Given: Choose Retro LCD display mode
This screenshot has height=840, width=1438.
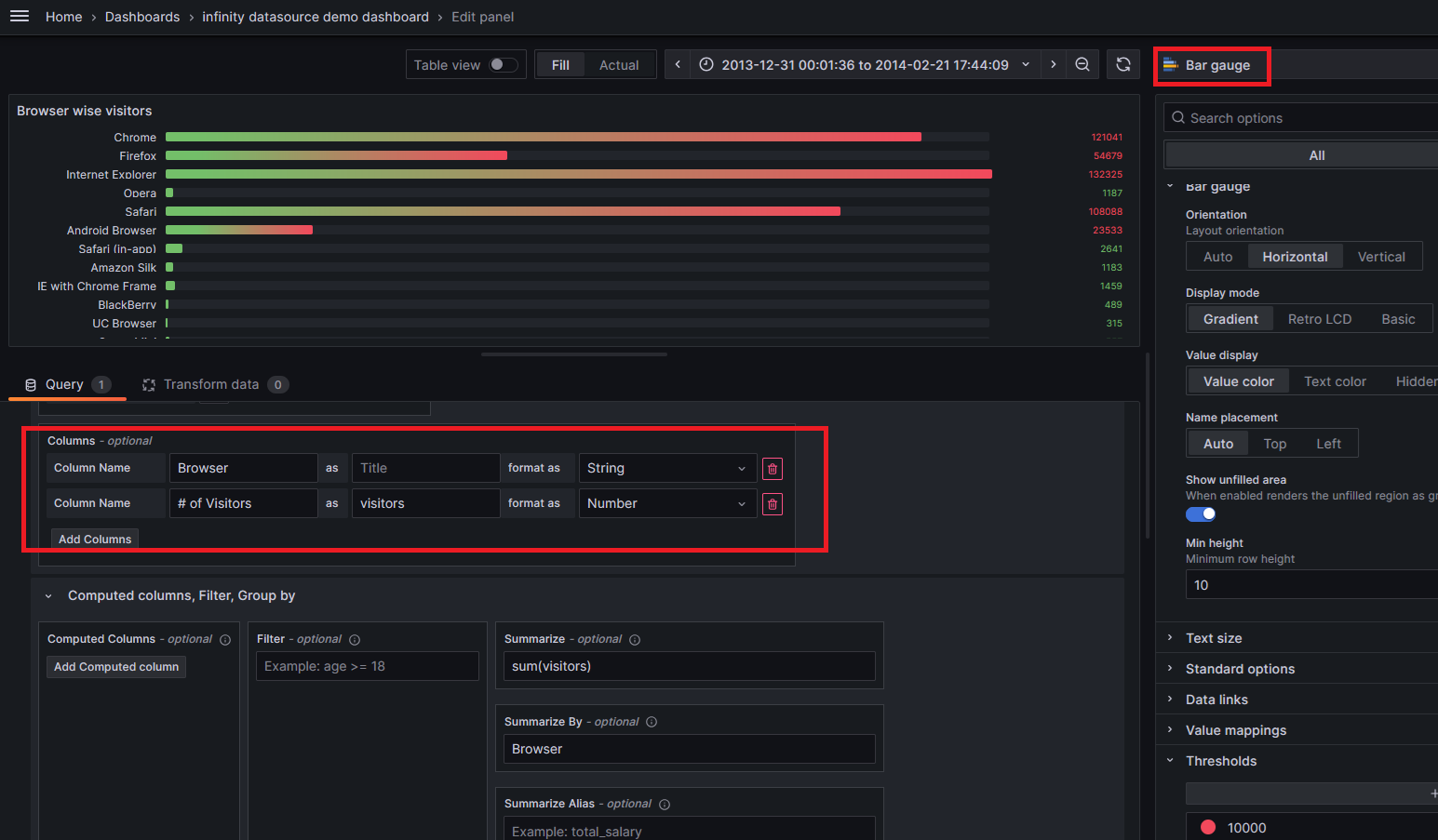Looking at the screenshot, I should (x=1320, y=319).
